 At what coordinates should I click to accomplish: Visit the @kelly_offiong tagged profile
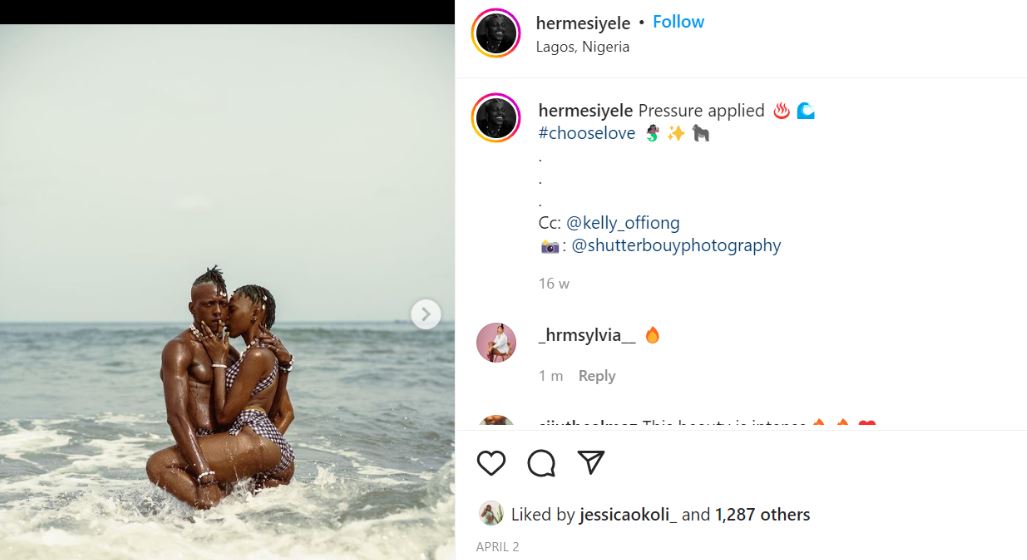coord(622,223)
